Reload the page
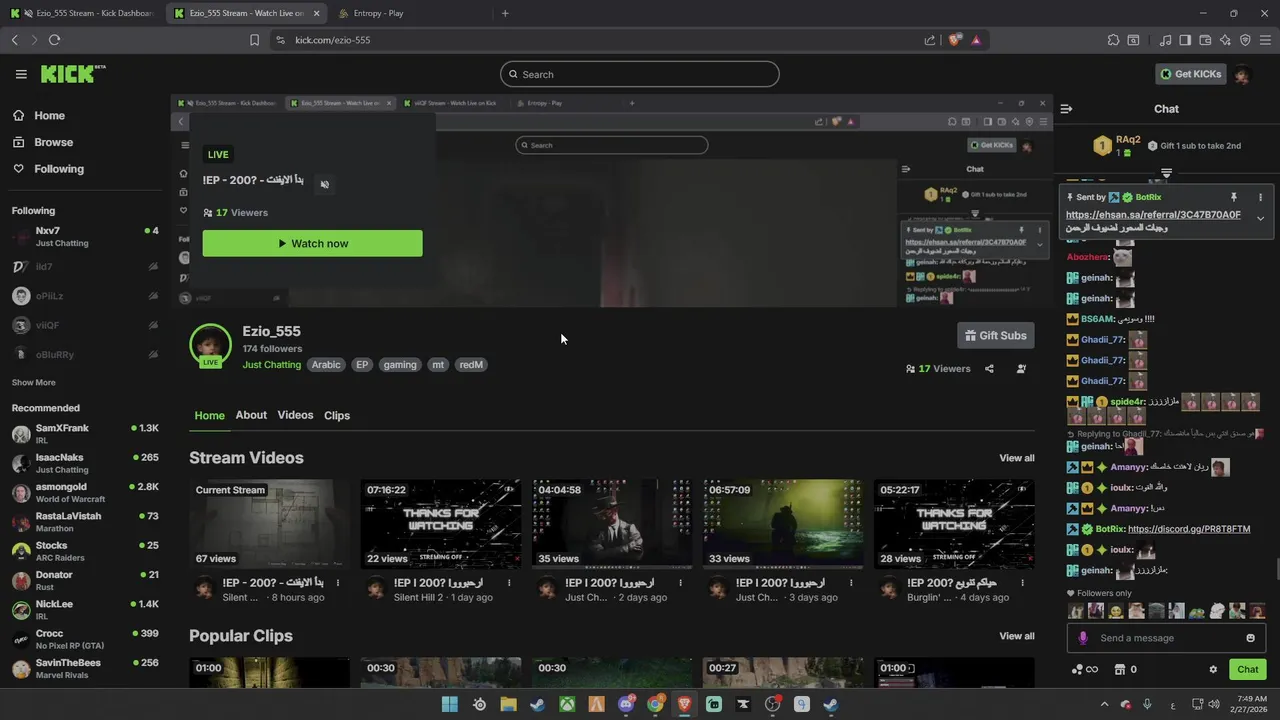 [54, 40]
